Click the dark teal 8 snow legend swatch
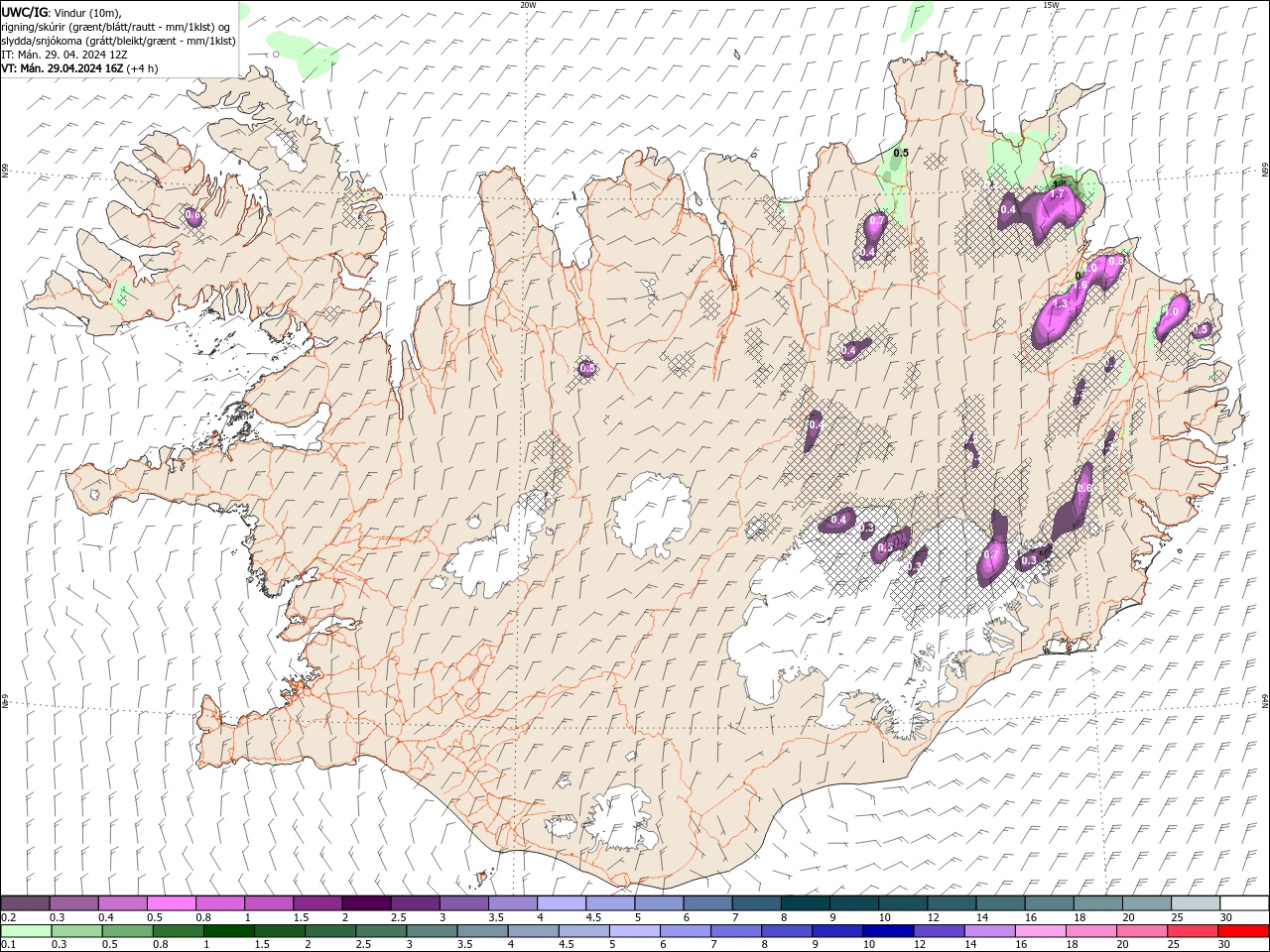Image resolution: width=1270 pixels, height=952 pixels. pos(805,903)
